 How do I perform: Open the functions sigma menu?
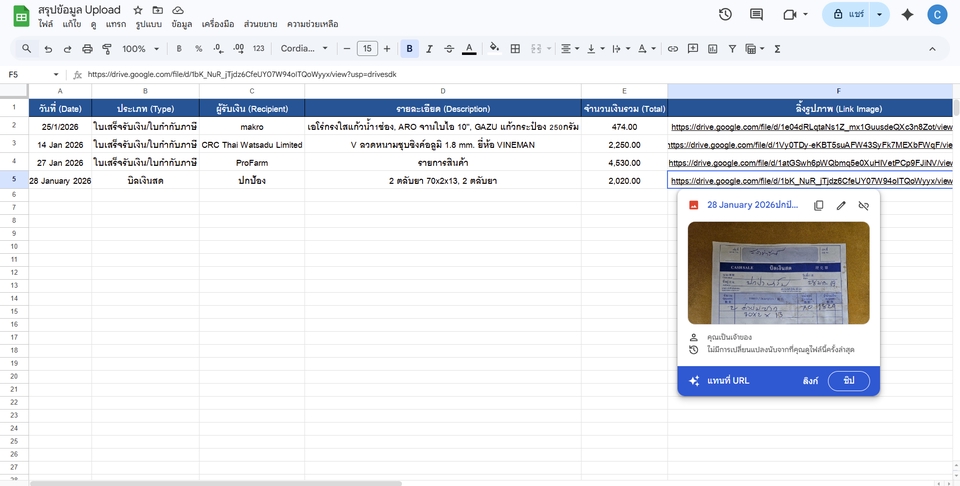click(x=777, y=49)
